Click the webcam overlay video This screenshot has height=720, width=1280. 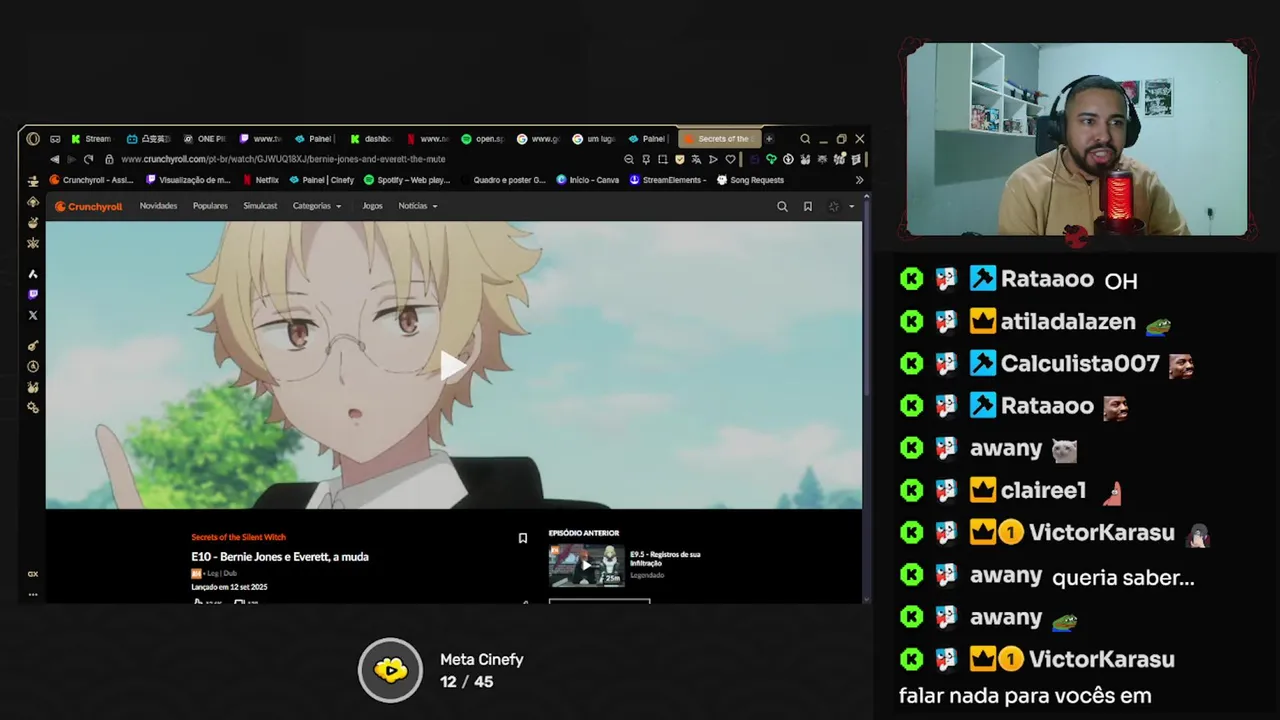(1077, 139)
